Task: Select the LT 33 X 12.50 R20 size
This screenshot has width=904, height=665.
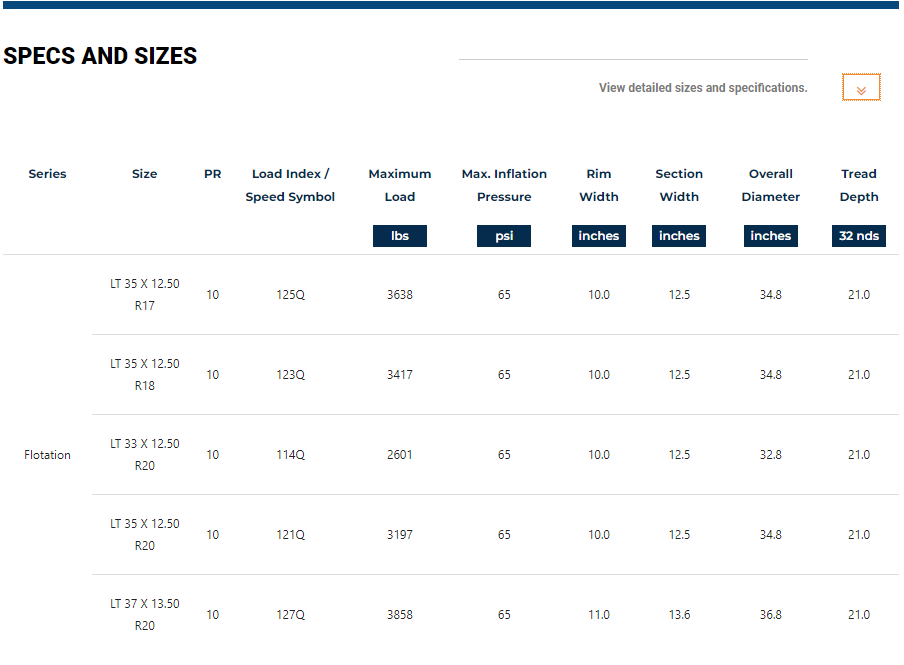Action: tap(145, 455)
